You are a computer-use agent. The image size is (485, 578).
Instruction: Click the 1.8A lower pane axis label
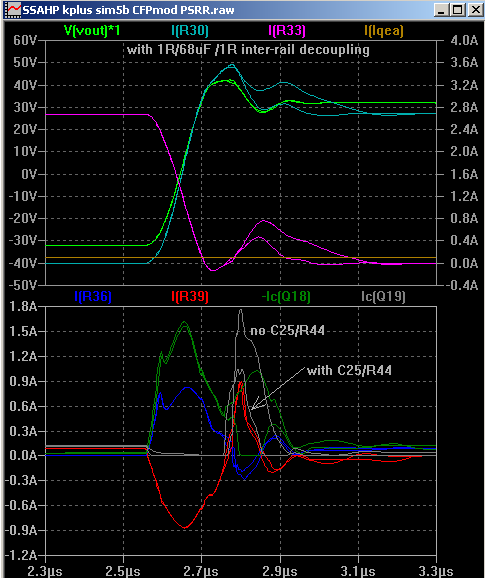pos(23,306)
